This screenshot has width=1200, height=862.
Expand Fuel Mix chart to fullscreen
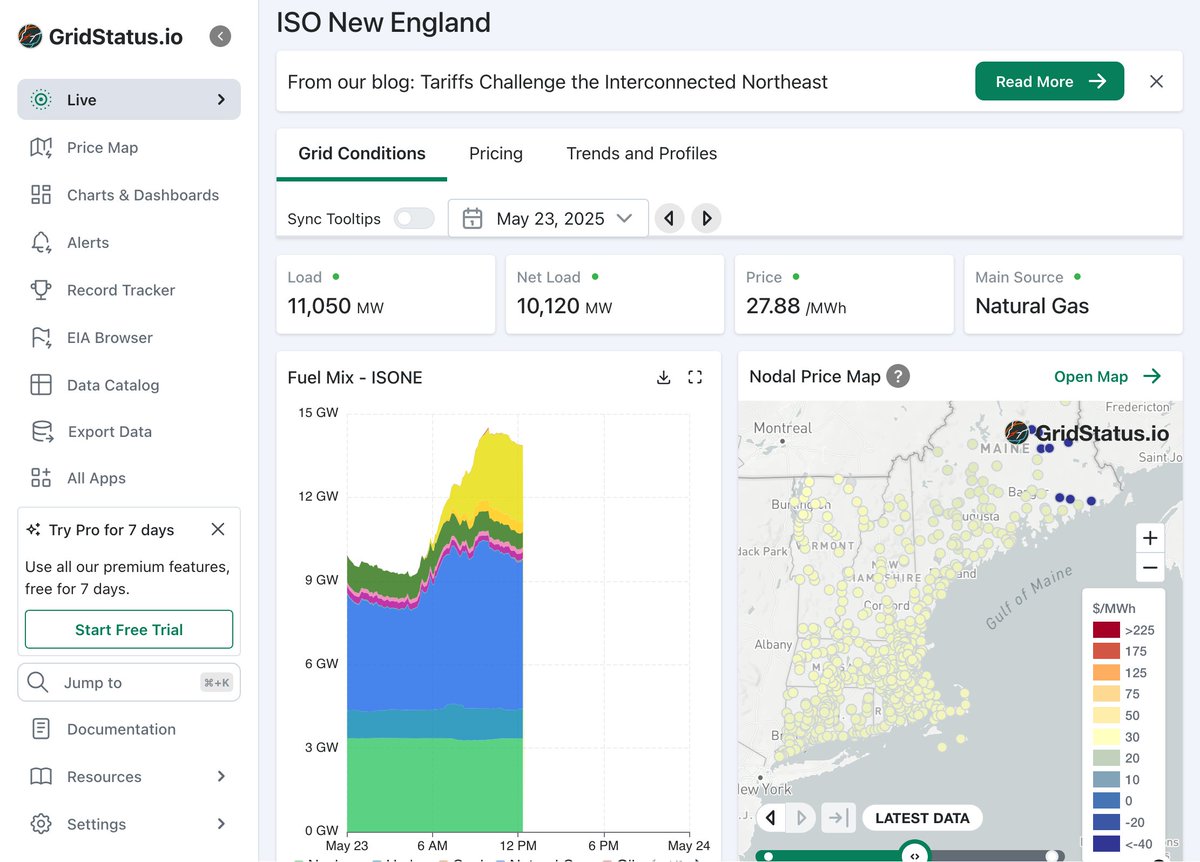[x=695, y=377]
